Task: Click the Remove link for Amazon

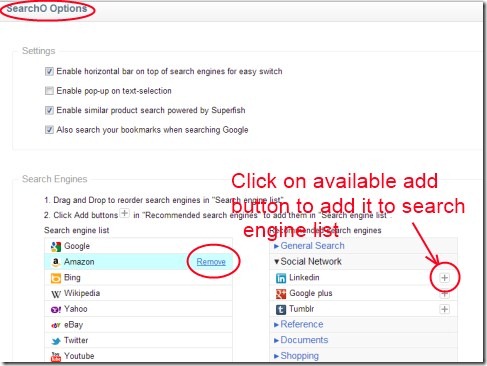Action: 211,262
